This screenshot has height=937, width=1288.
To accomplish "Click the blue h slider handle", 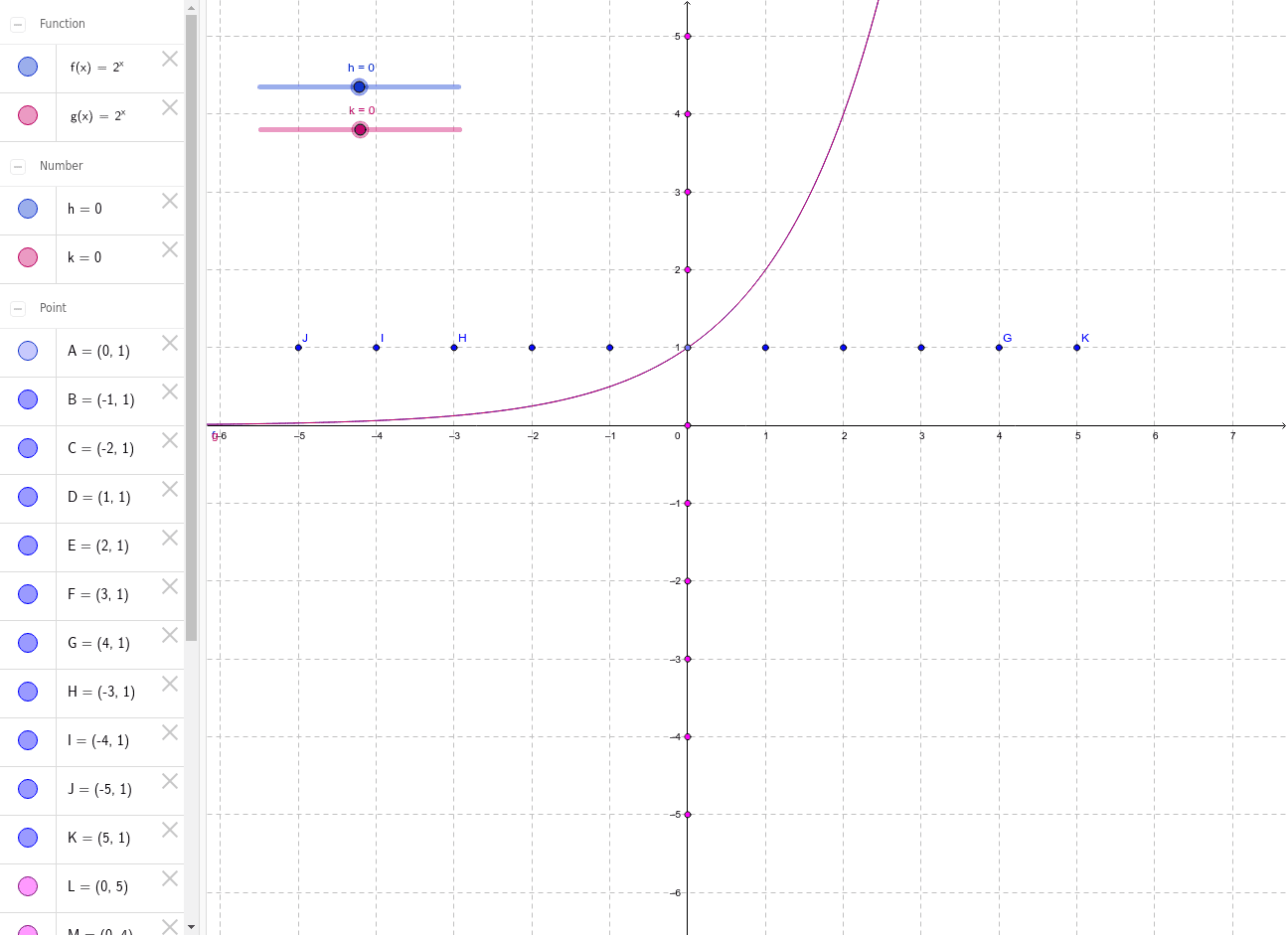I will (x=360, y=86).
